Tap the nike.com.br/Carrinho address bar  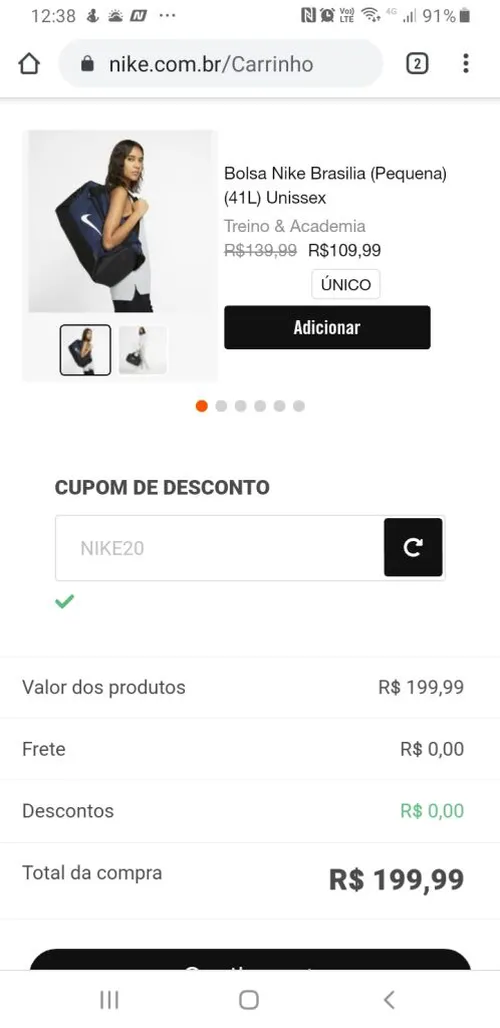pos(220,64)
